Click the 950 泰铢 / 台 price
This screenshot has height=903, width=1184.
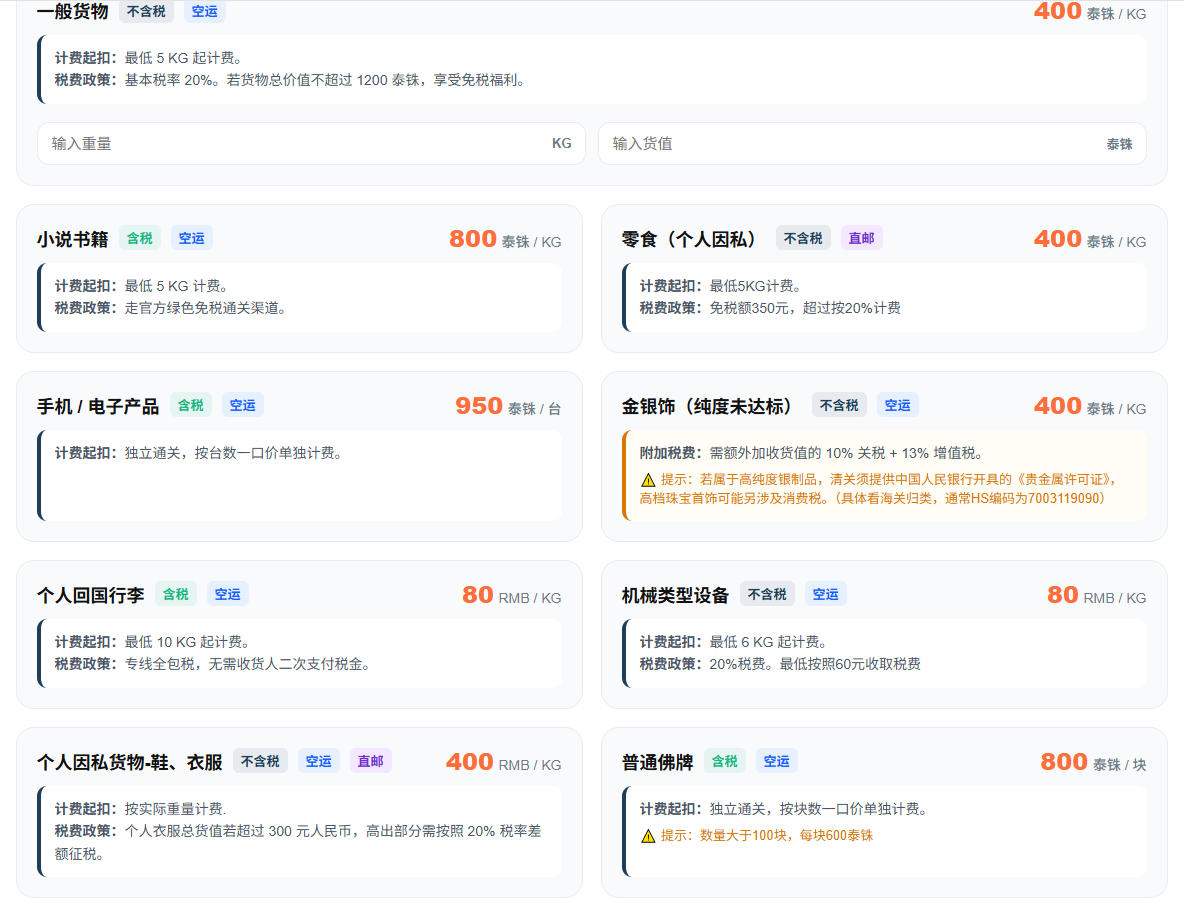tap(508, 406)
